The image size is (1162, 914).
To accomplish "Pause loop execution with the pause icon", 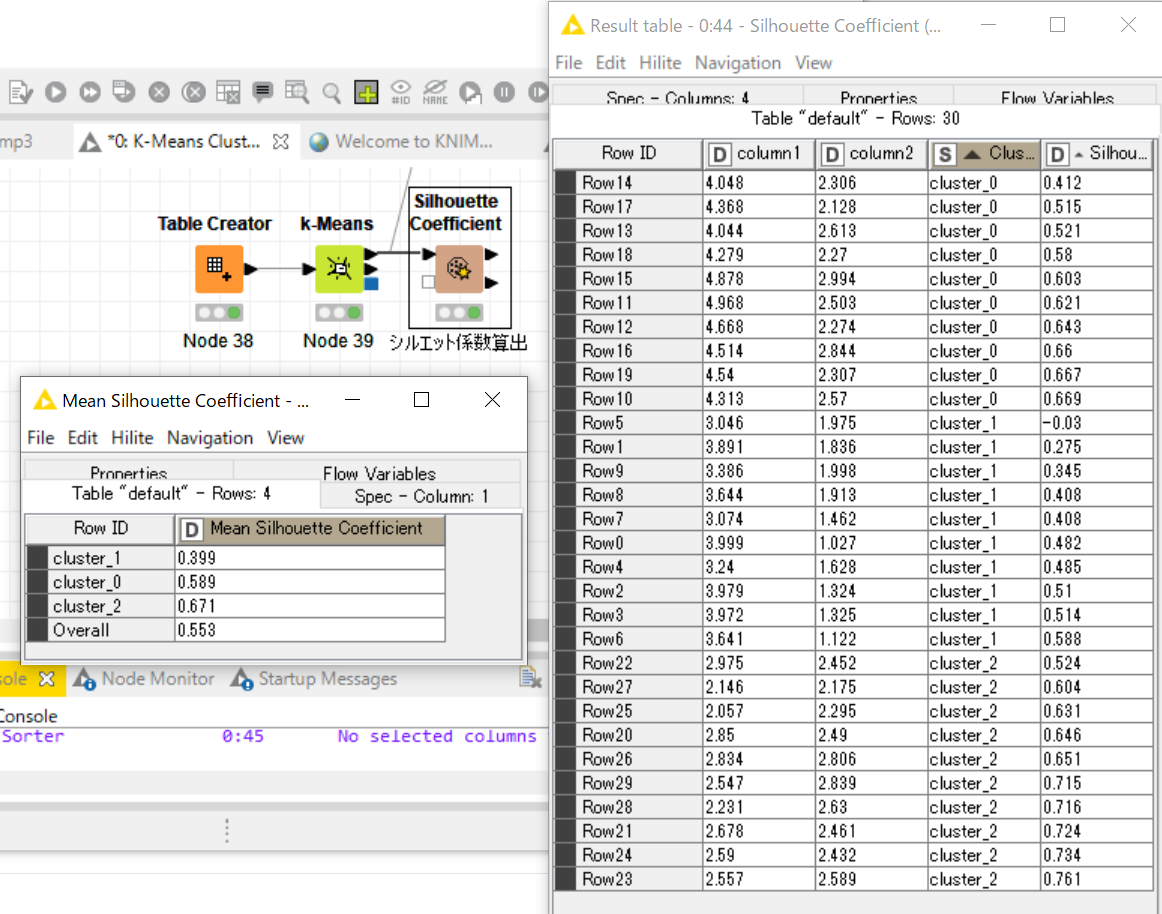I will click(x=504, y=92).
